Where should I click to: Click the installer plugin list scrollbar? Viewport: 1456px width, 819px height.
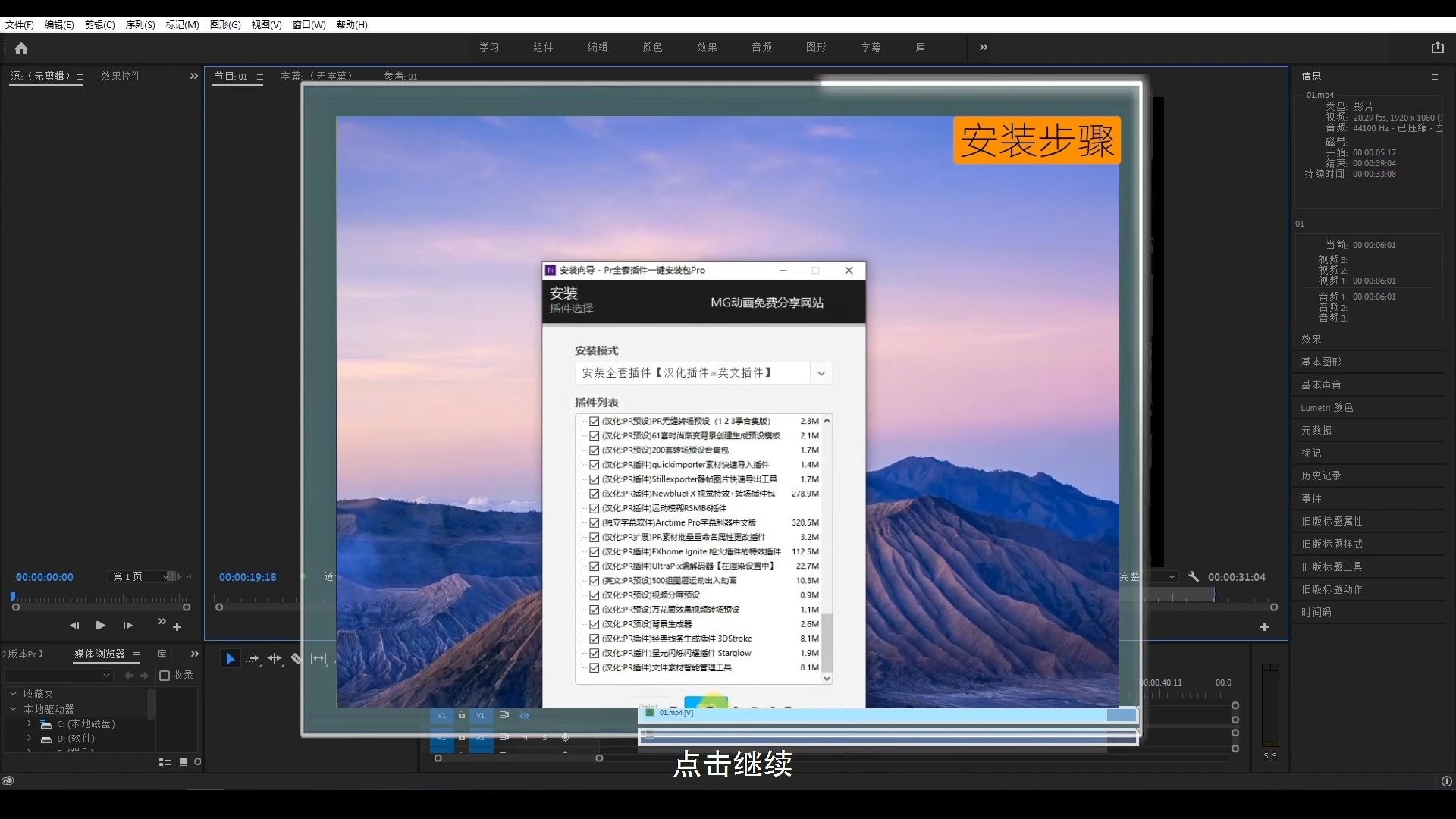tap(827, 643)
